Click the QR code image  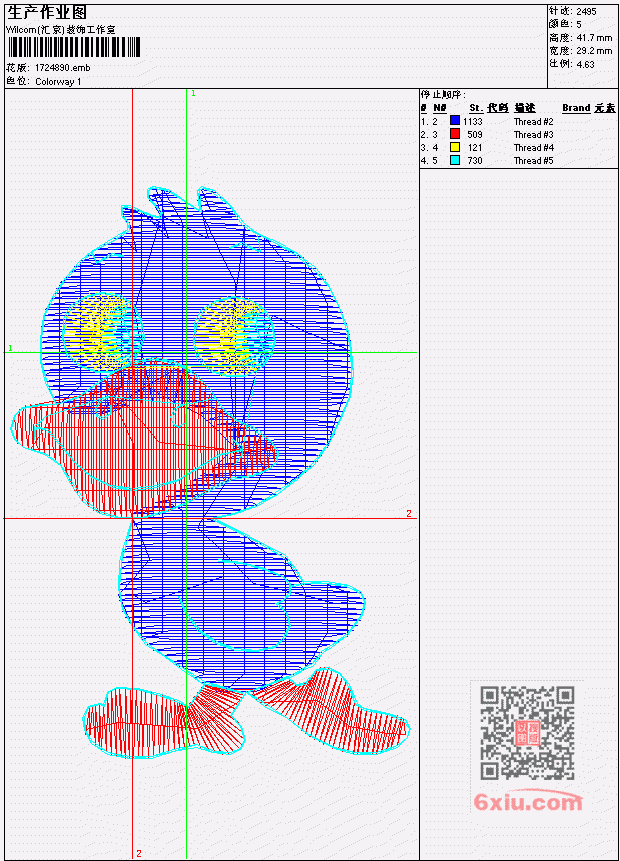[527, 733]
